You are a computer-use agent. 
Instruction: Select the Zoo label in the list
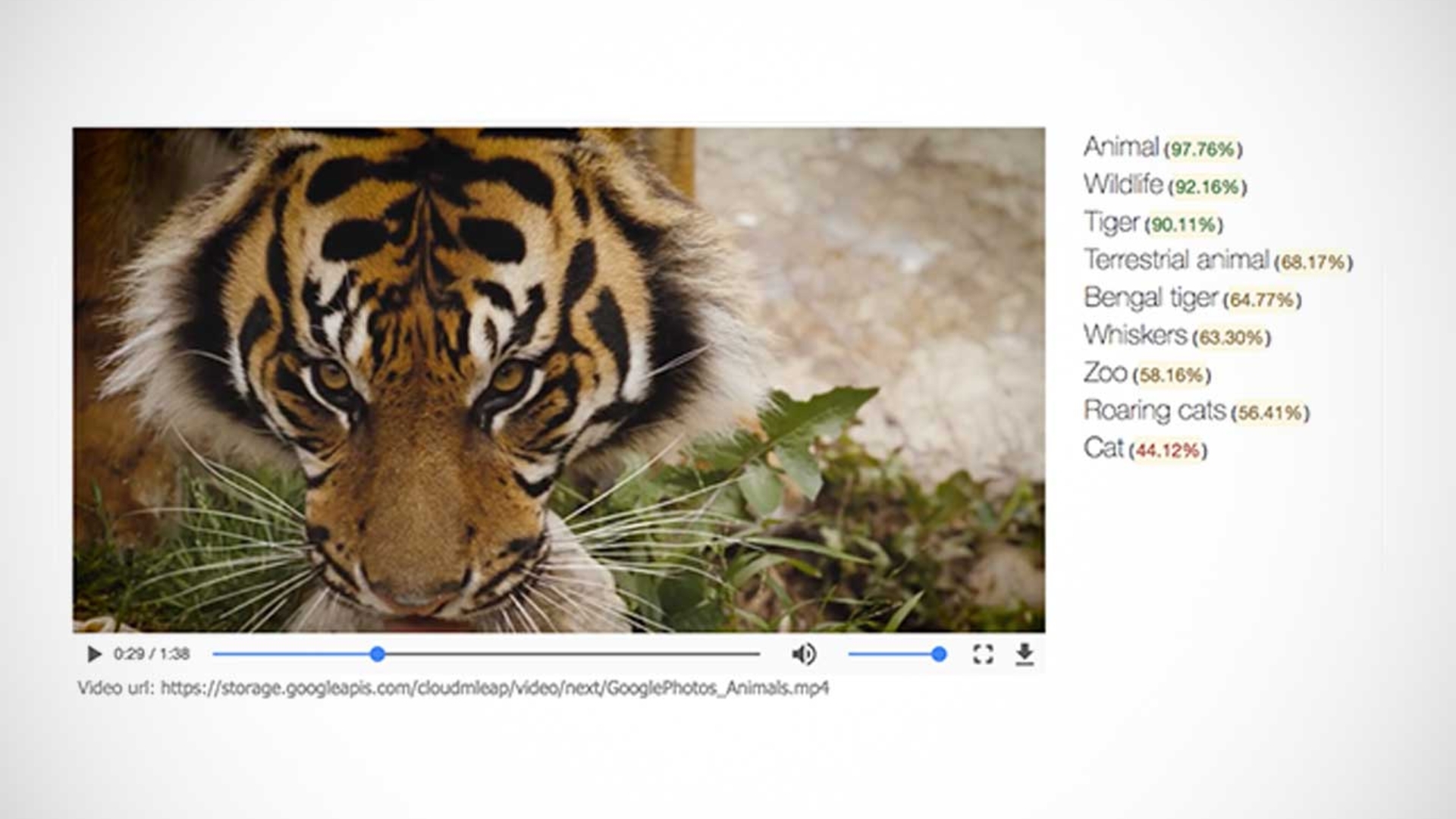[x=1106, y=373]
